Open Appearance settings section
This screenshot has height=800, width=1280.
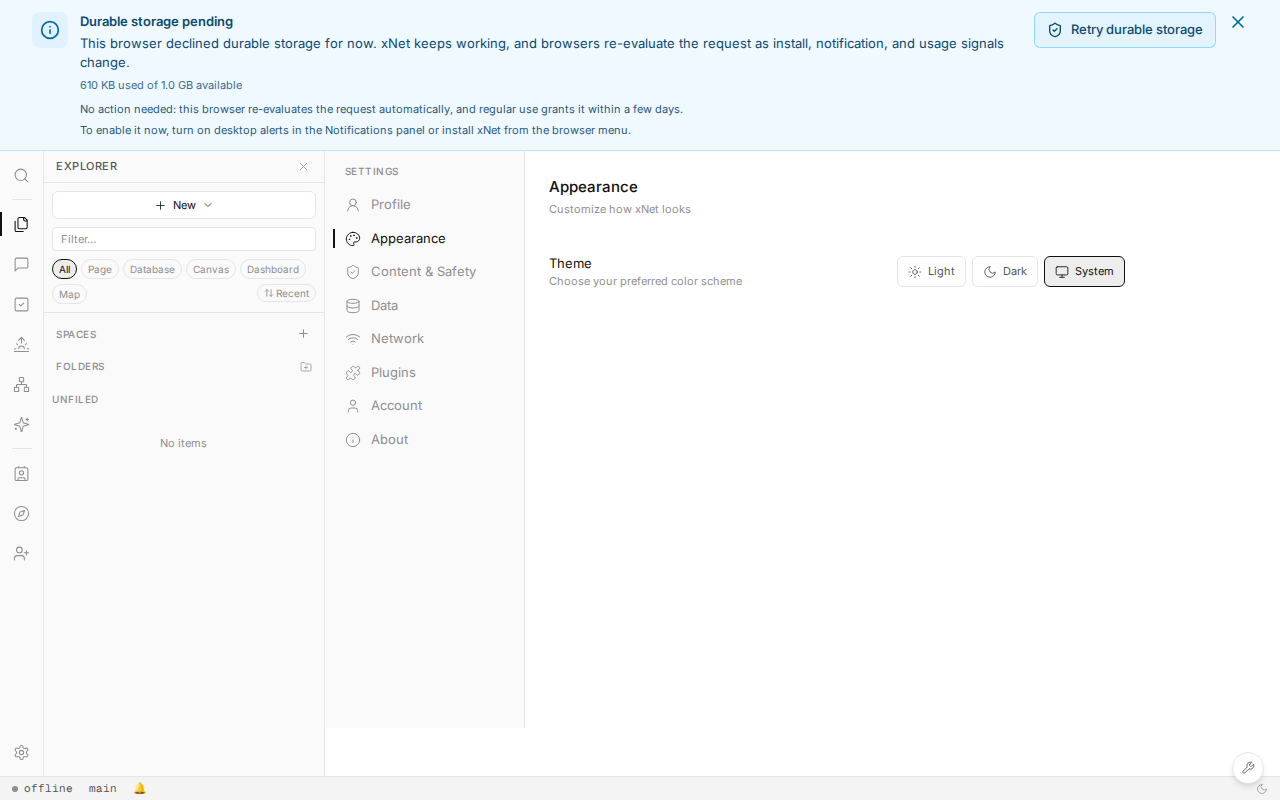(x=427, y=239)
